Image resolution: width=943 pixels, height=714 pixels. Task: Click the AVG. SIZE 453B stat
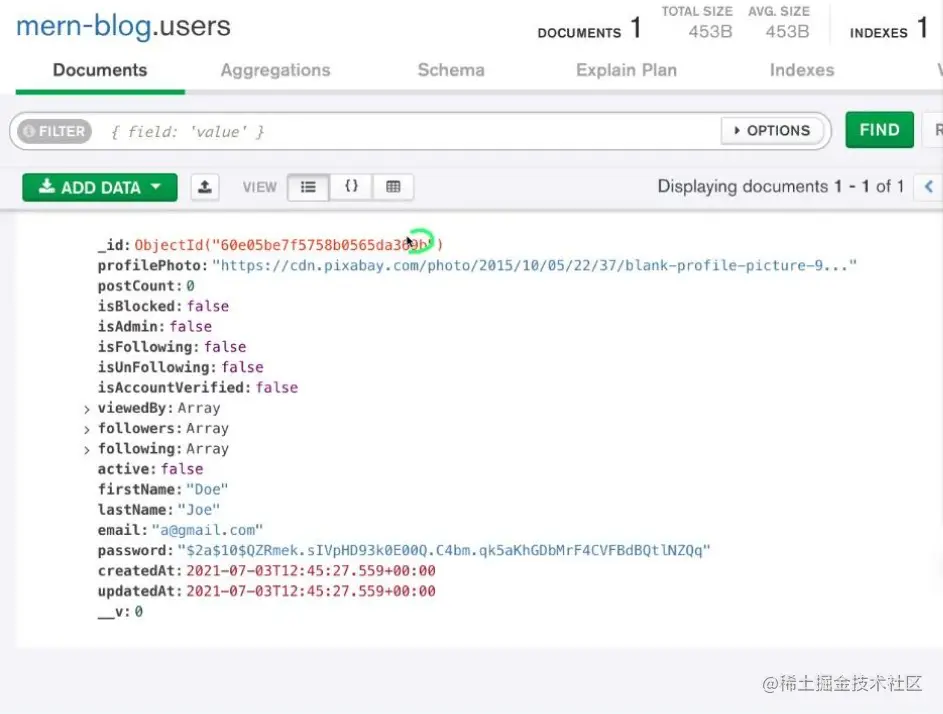(779, 22)
